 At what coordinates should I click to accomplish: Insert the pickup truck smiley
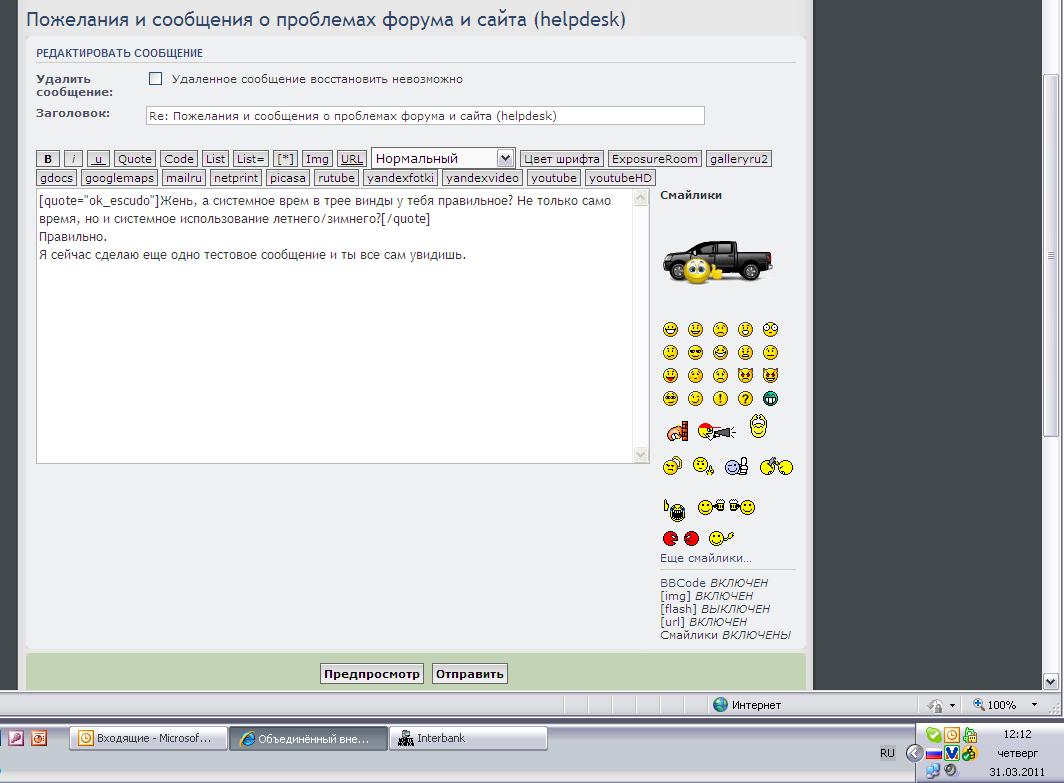tap(717, 262)
